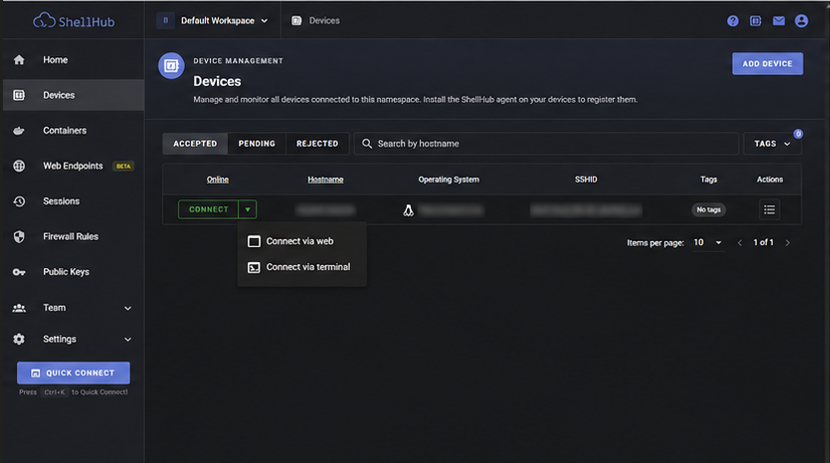Click the '1 of 1' pagination text
Image resolution: width=830 pixels, height=463 pixels.
(763, 242)
